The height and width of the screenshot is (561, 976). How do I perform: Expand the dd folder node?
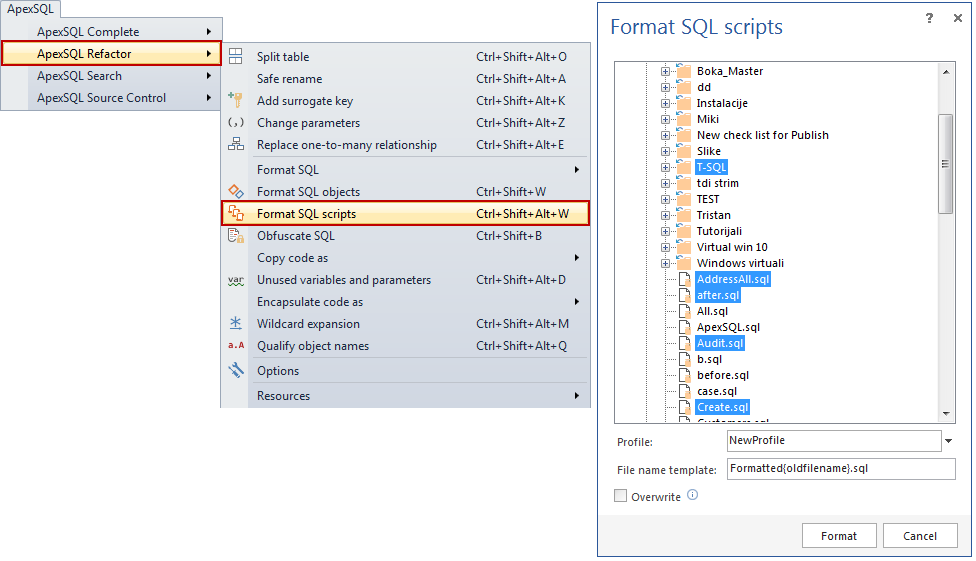pyautogui.click(x=665, y=87)
